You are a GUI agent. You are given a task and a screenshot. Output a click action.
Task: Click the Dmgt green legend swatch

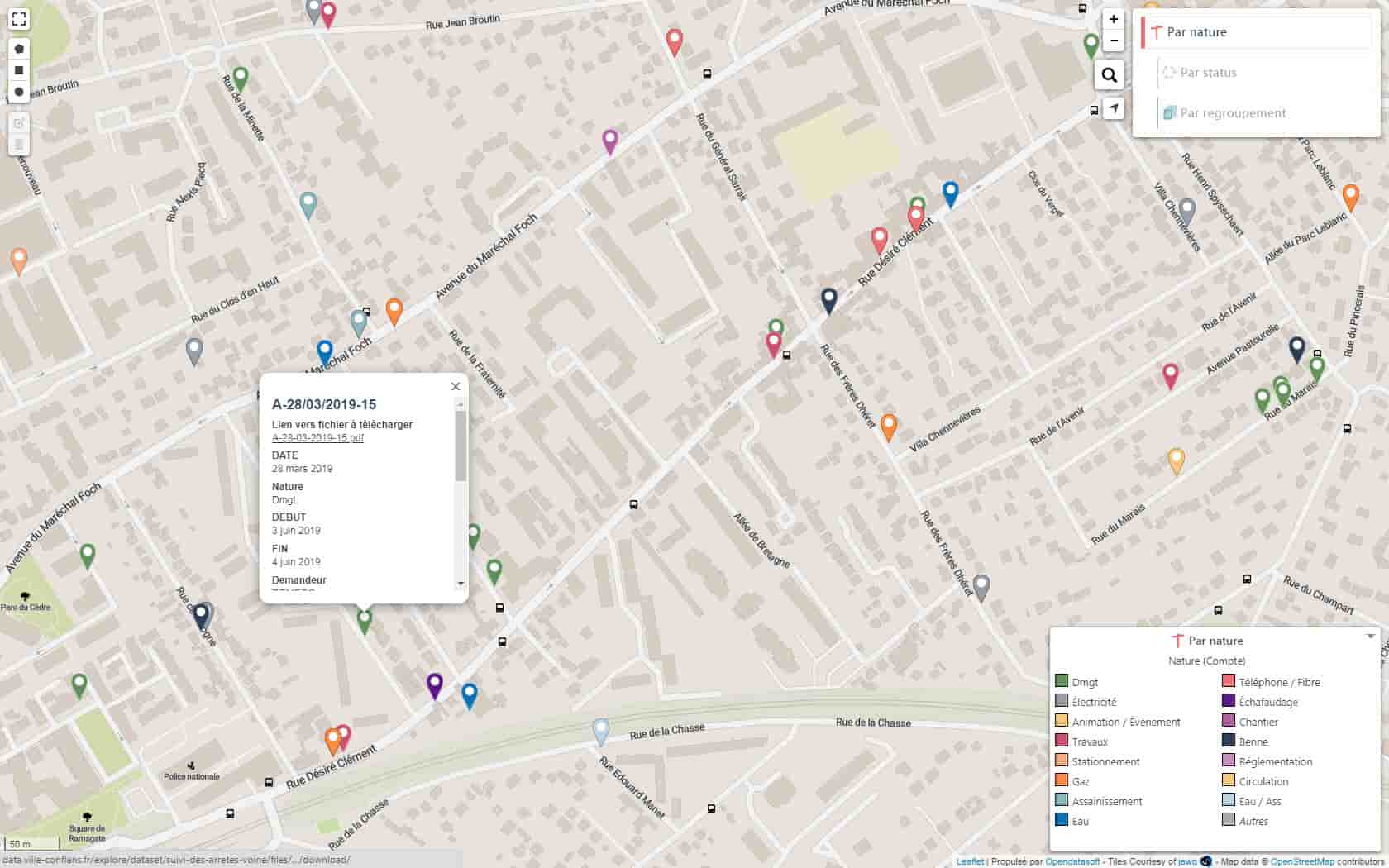tap(1062, 681)
